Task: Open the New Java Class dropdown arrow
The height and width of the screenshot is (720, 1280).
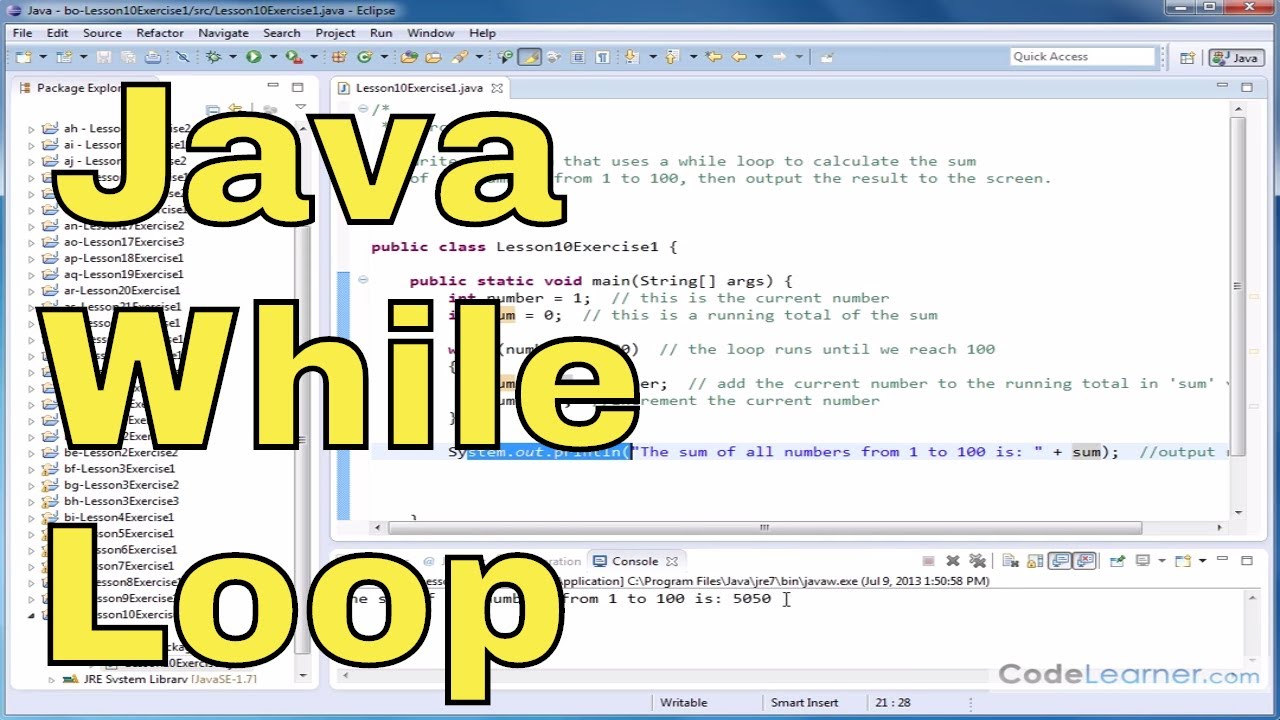Action: [383, 57]
